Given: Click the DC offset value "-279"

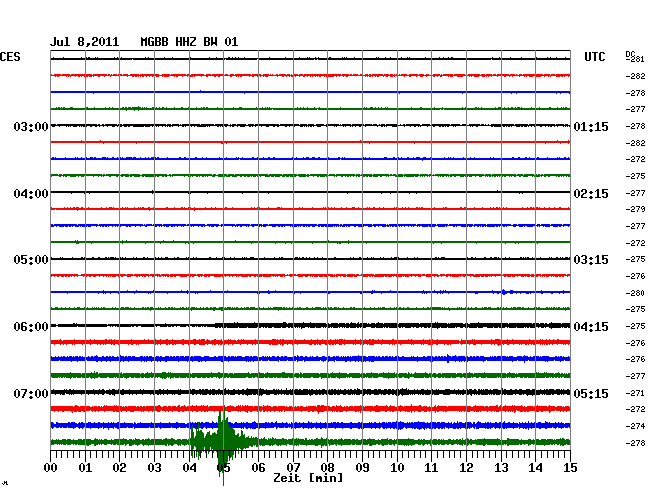Looking at the screenshot, I should pyautogui.click(x=635, y=209).
